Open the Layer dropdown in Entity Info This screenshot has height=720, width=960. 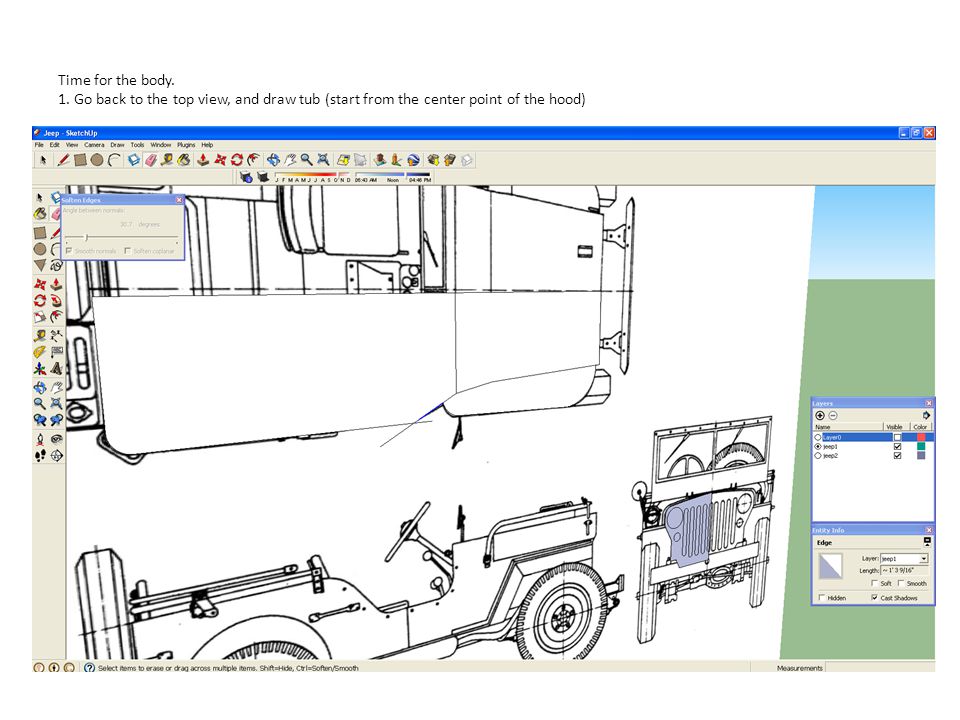924,558
